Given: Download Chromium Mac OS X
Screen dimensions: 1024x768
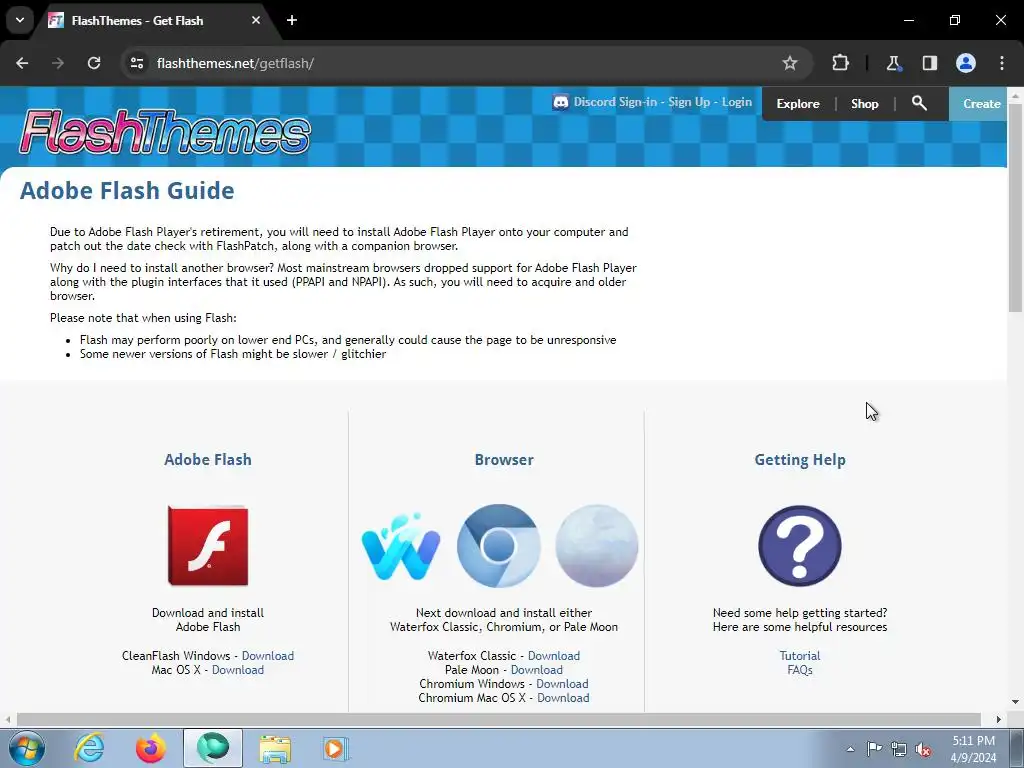Looking at the screenshot, I should [x=563, y=698].
